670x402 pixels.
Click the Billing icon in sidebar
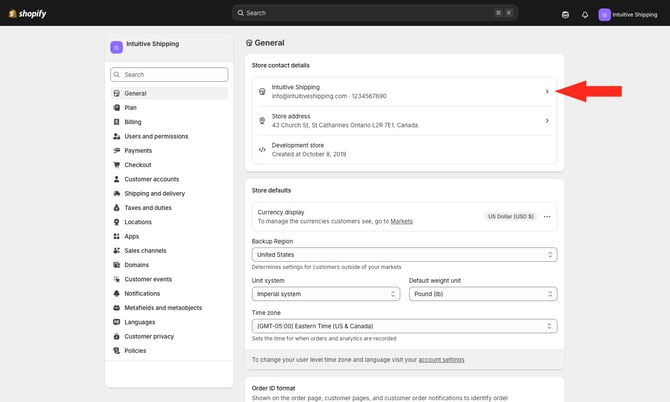[116, 122]
